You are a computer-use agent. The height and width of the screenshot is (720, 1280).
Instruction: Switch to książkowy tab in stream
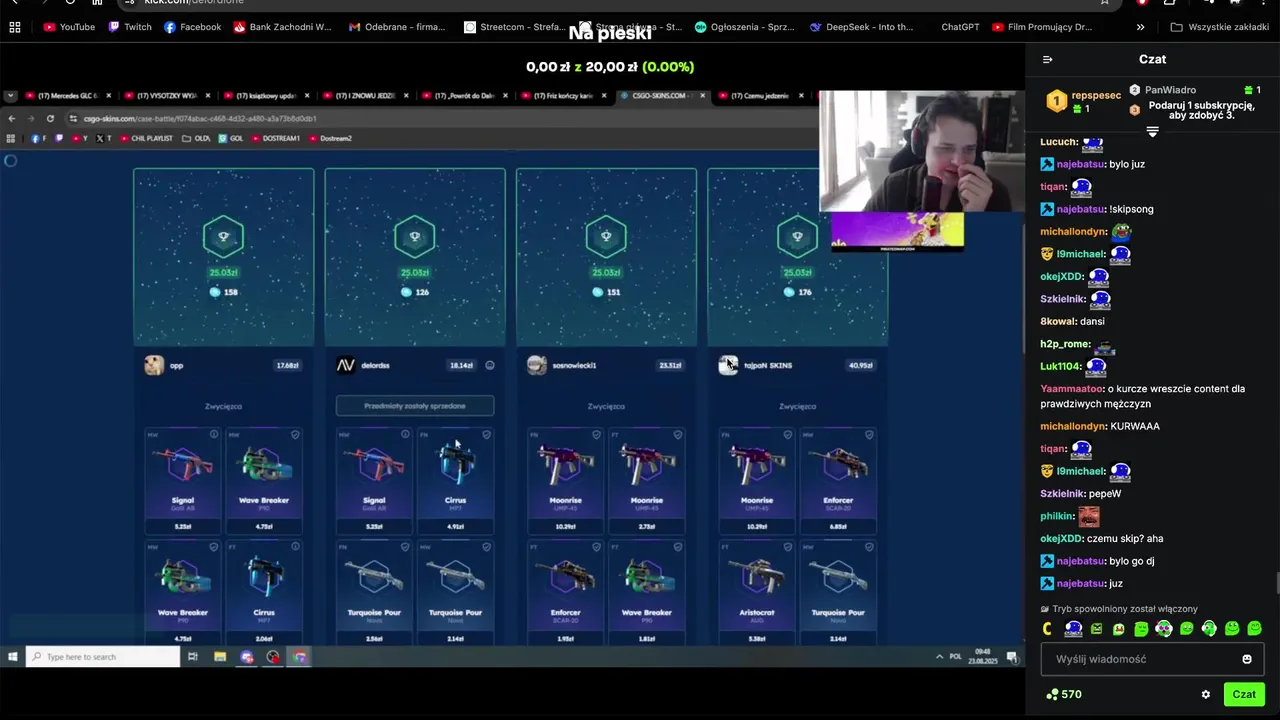pos(266,96)
